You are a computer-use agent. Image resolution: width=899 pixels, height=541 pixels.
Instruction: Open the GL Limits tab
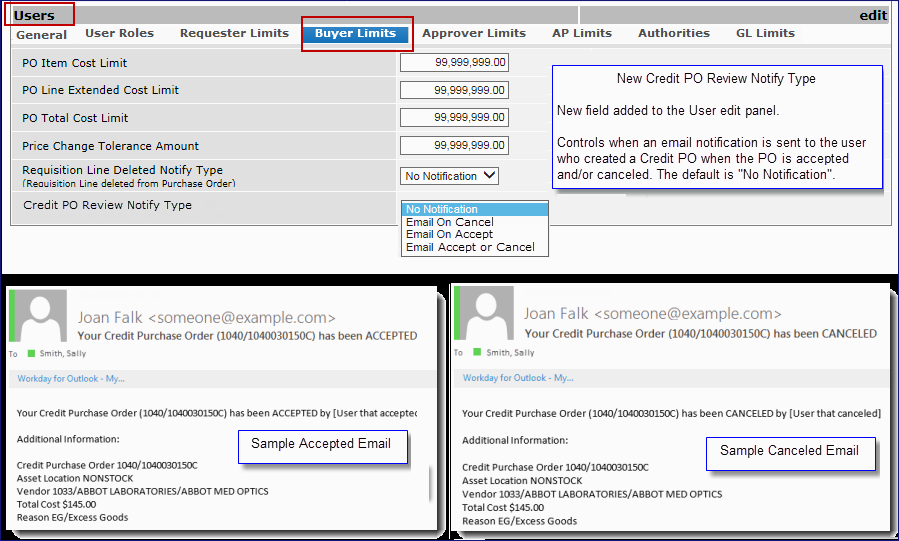(765, 33)
